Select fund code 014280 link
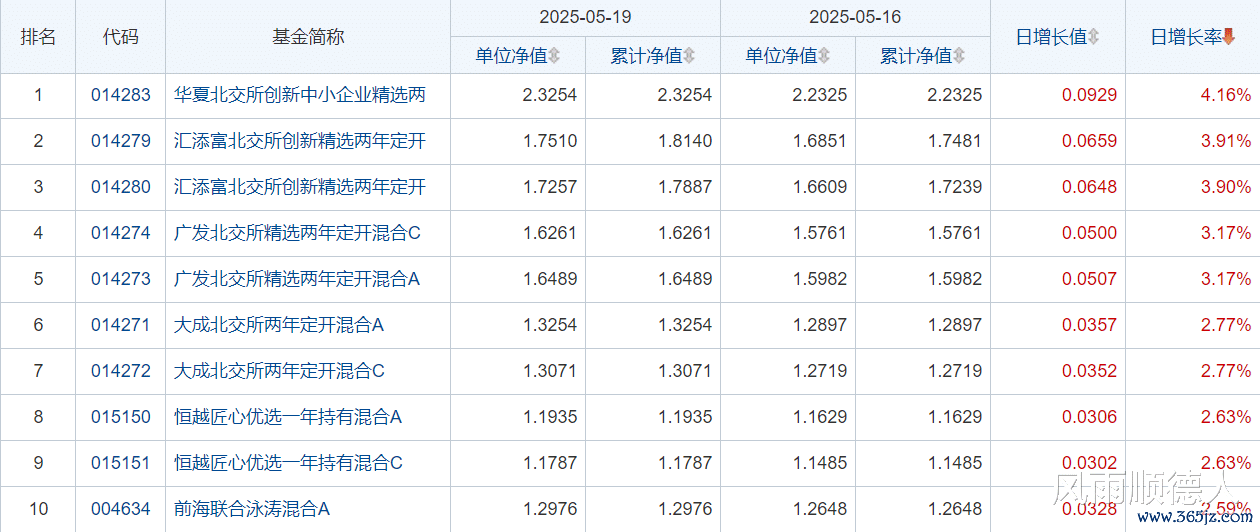Image resolution: width=1260 pixels, height=532 pixels. [x=121, y=187]
